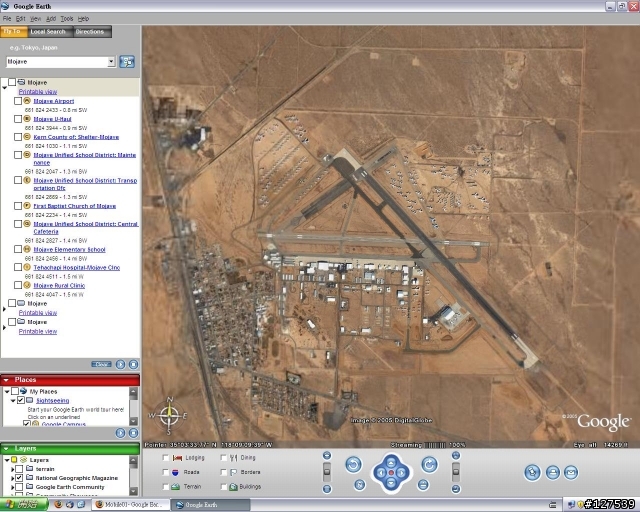Rotate the view counter-clockwise

pos(353,464)
